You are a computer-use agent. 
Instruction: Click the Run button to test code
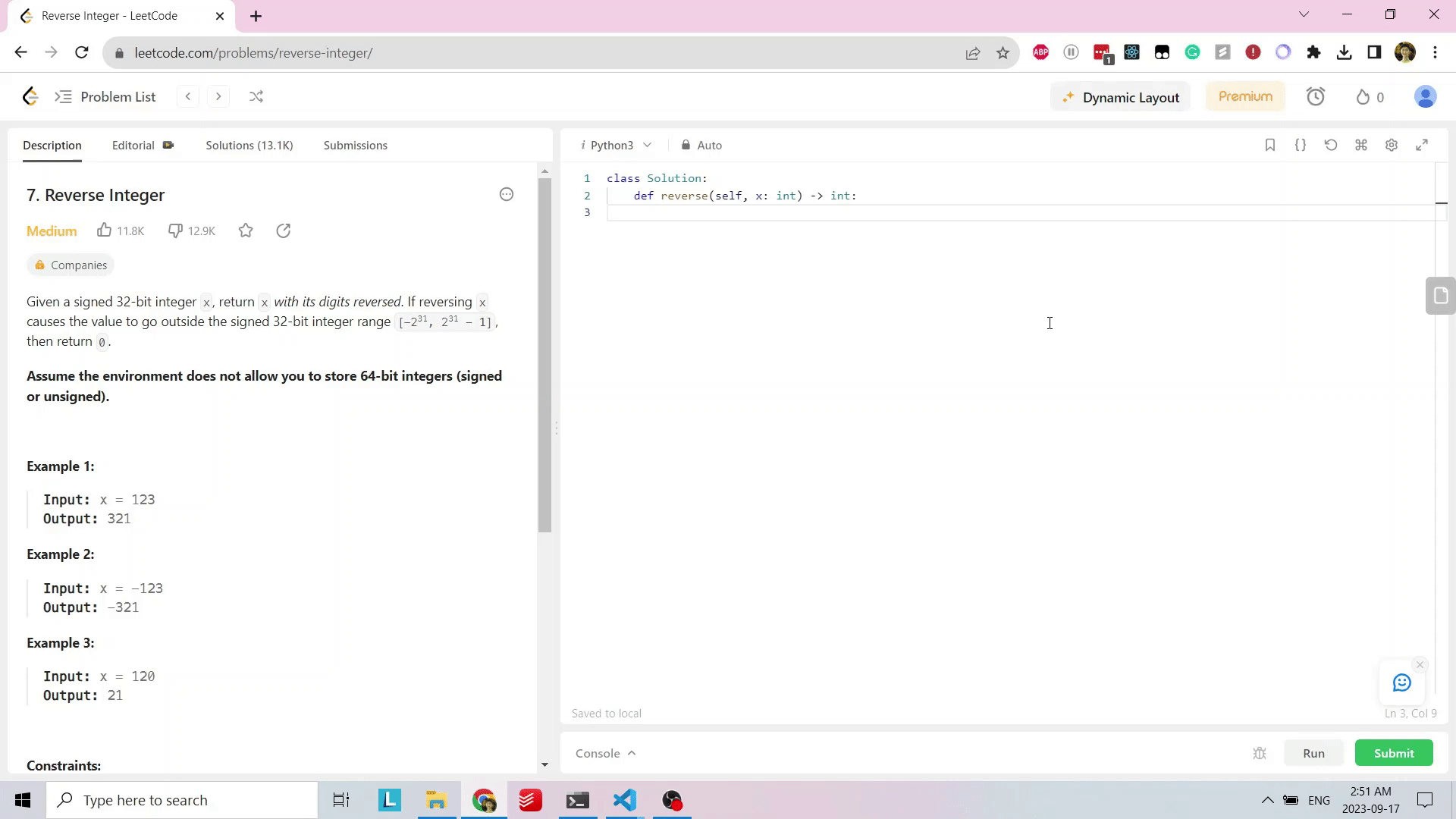[1314, 753]
